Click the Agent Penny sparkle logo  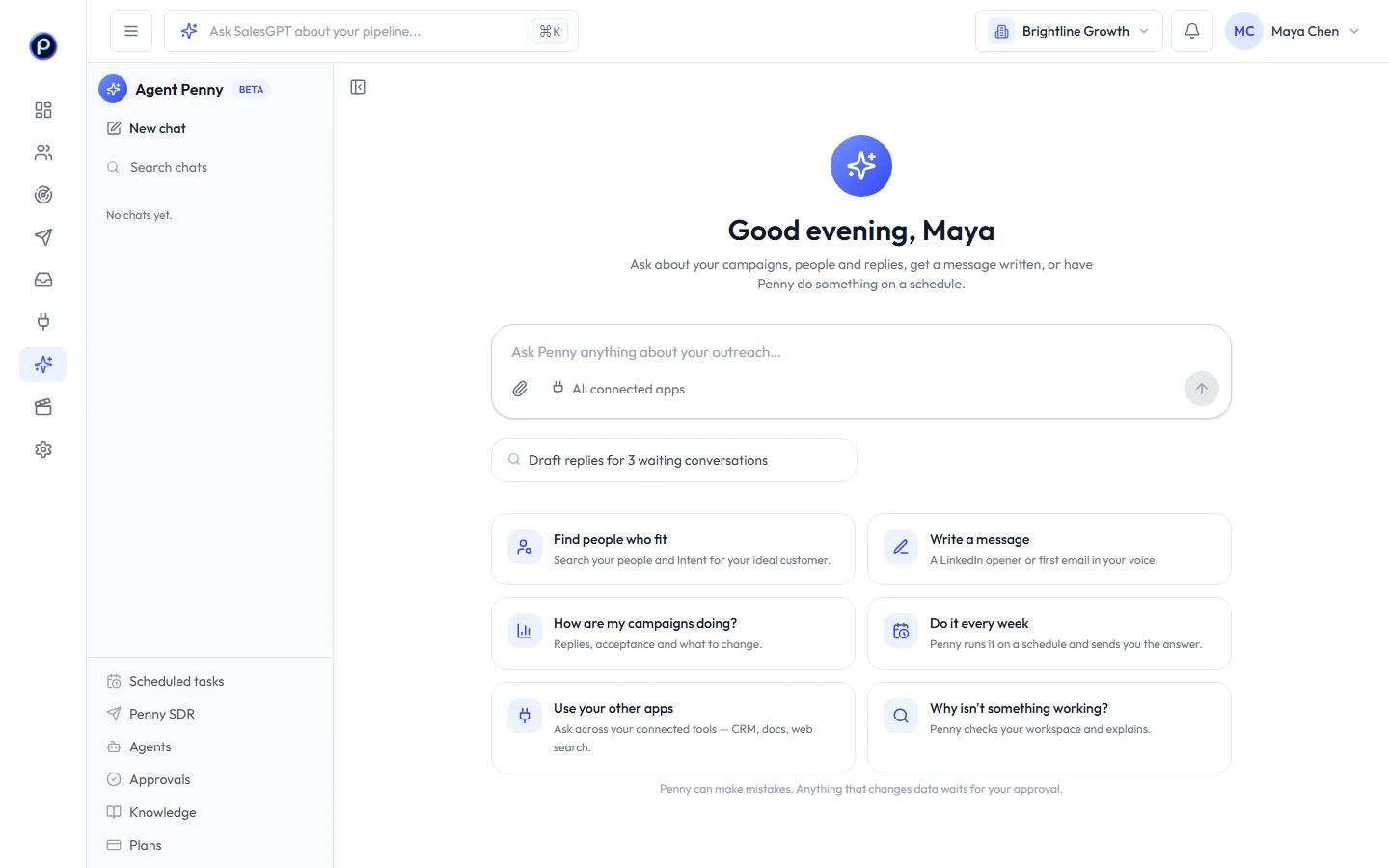point(113,89)
